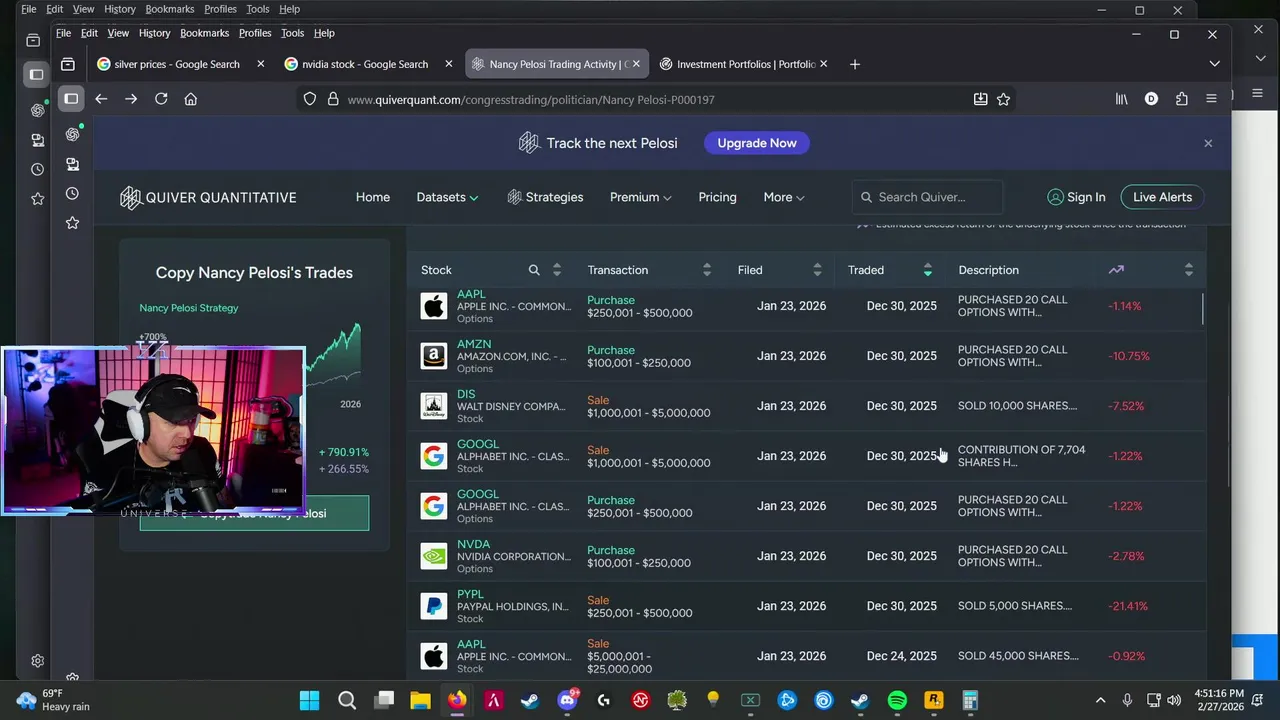The width and height of the screenshot is (1280, 720).
Task: Open the Library icon in inner browser toolbar
Action: [x=1121, y=99]
